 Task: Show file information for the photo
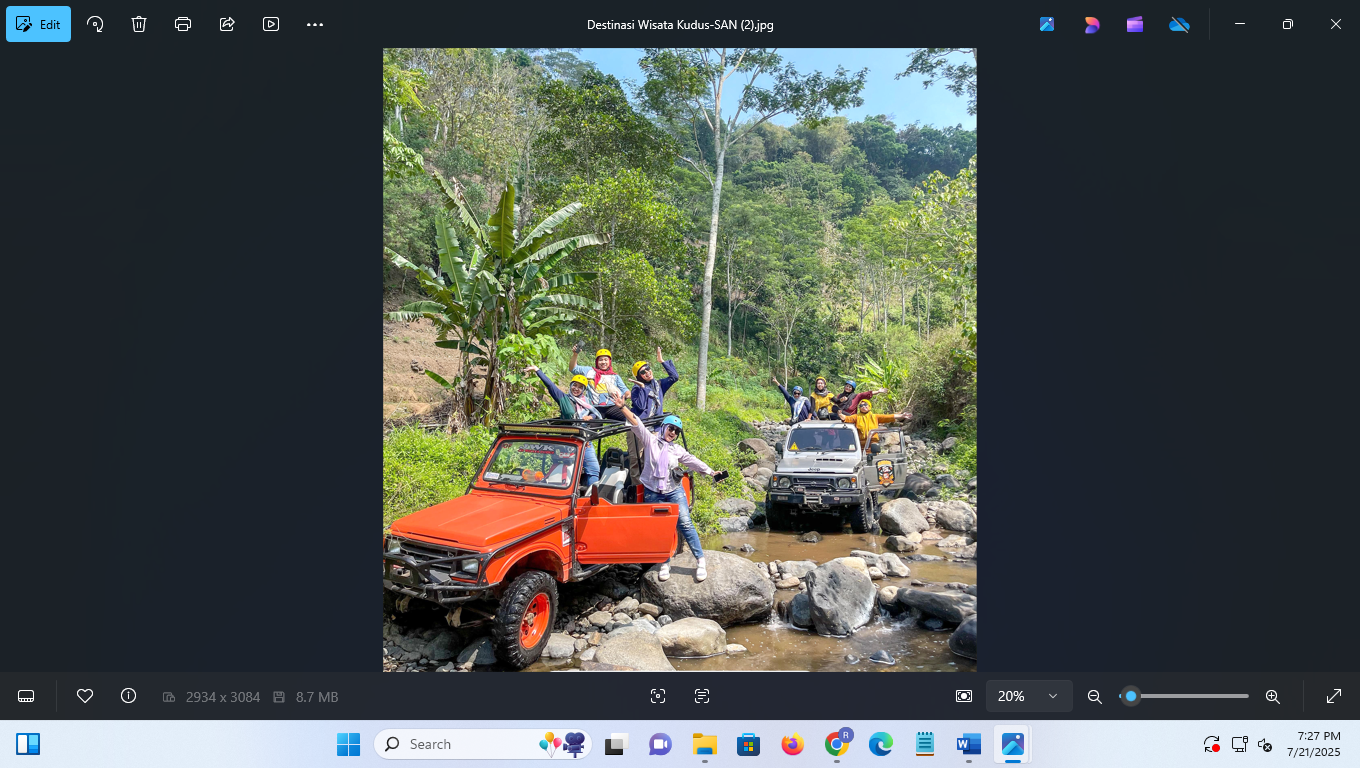pos(127,696)
